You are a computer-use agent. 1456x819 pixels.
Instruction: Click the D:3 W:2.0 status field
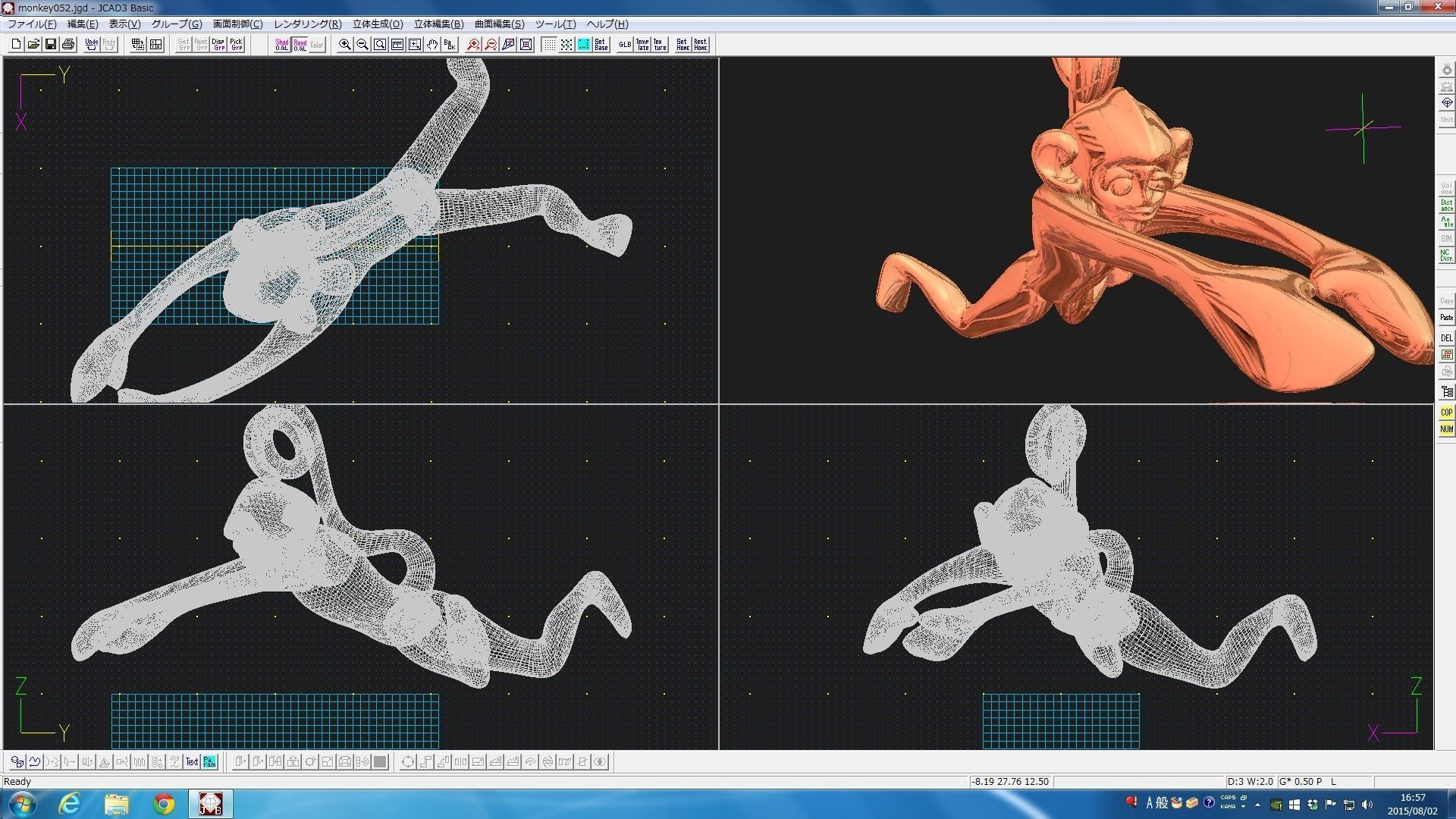[1250, 782]
